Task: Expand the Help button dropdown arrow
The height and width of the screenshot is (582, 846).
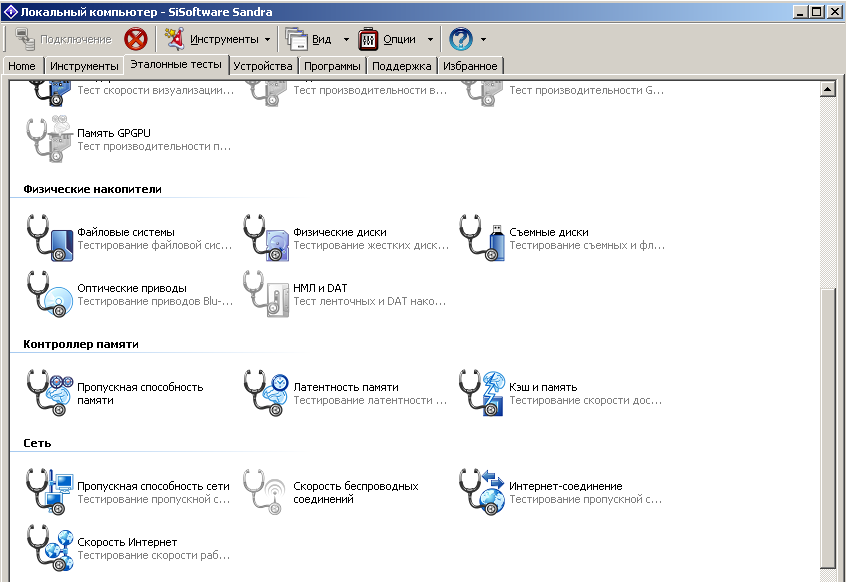Action: tap(483, 39)
